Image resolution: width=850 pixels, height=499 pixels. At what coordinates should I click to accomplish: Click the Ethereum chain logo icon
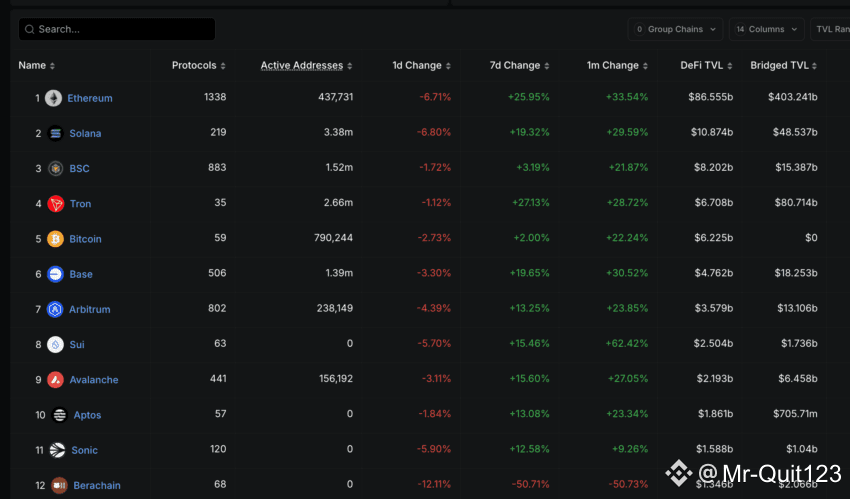coord(53,98)
